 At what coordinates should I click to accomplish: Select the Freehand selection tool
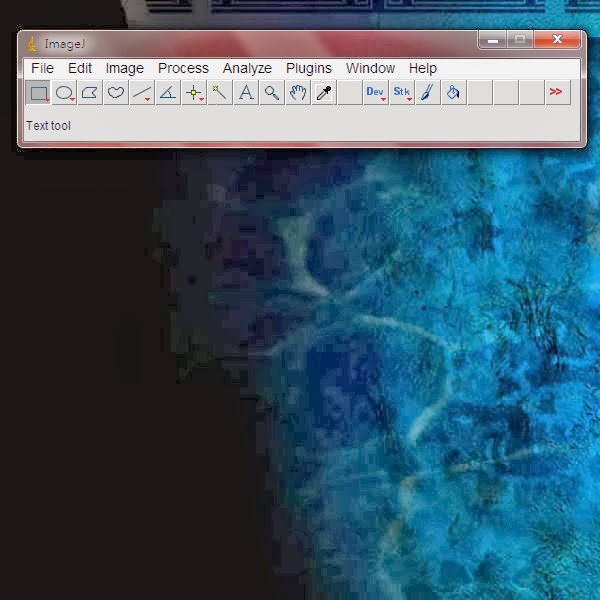point(116,92)
